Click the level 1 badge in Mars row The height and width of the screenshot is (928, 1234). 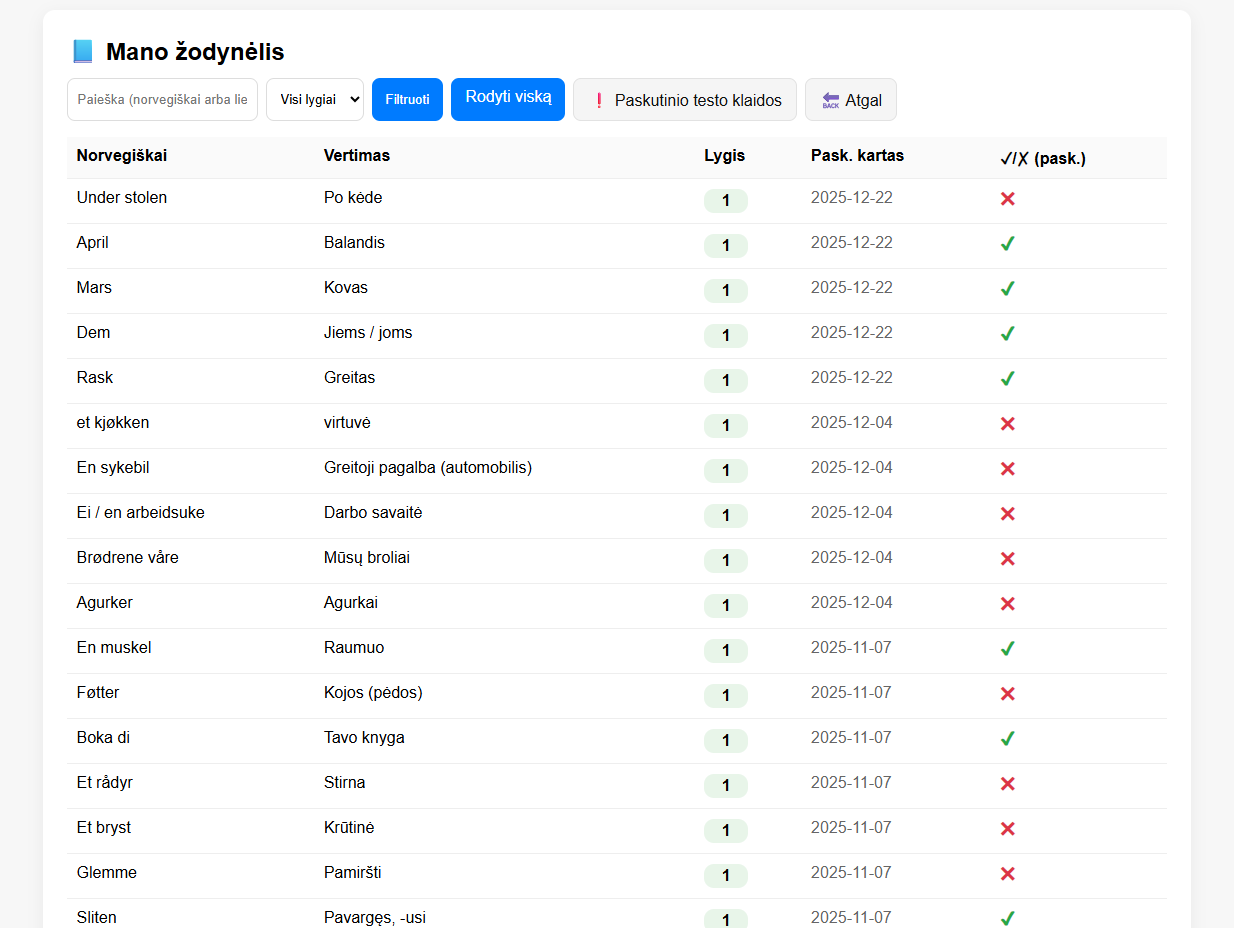pos(725,291)
